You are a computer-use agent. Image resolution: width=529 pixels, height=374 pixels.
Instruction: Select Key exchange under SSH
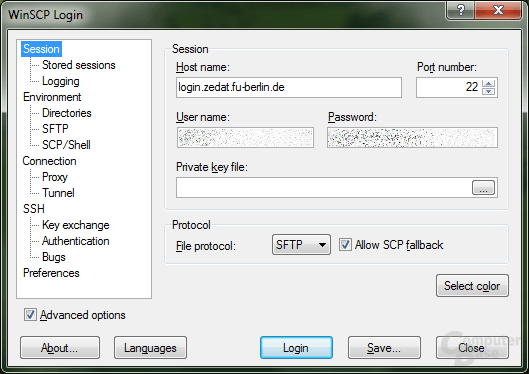(x=76, y=225)
